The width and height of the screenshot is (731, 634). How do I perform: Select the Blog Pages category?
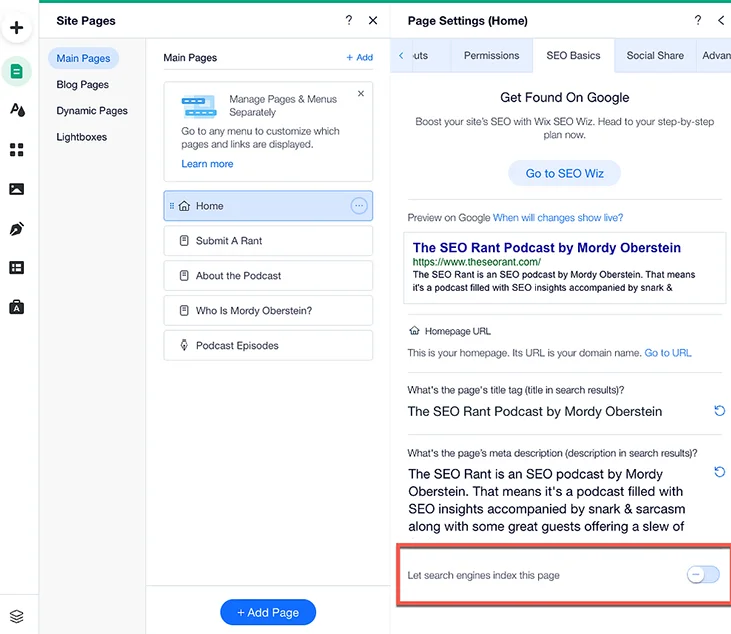click(83, 84)
